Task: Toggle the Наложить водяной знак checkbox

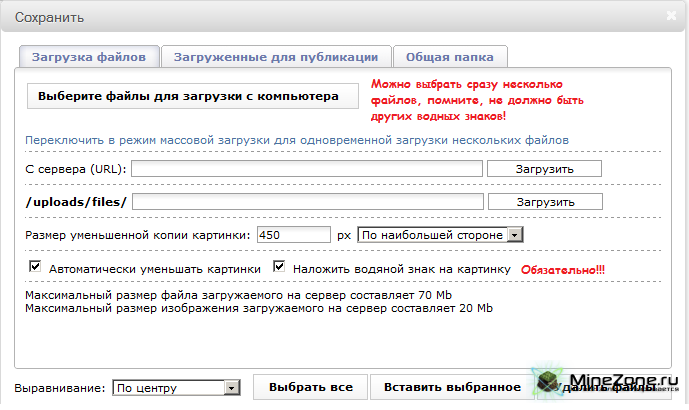Action: [x=280, y=268]
